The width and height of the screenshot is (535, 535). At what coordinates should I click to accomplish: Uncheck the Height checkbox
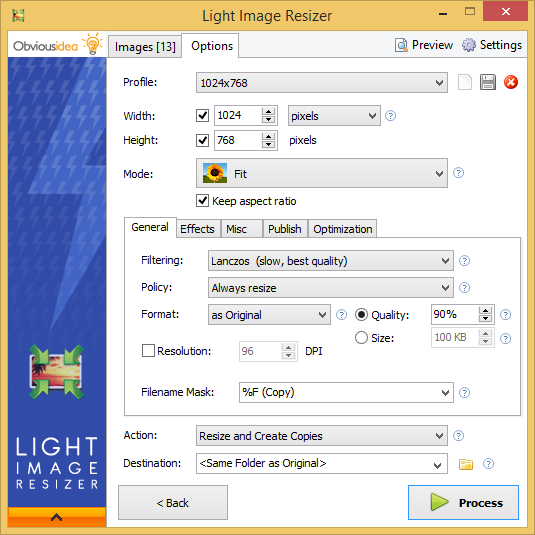pyautogui.click(x=202, y=140)
